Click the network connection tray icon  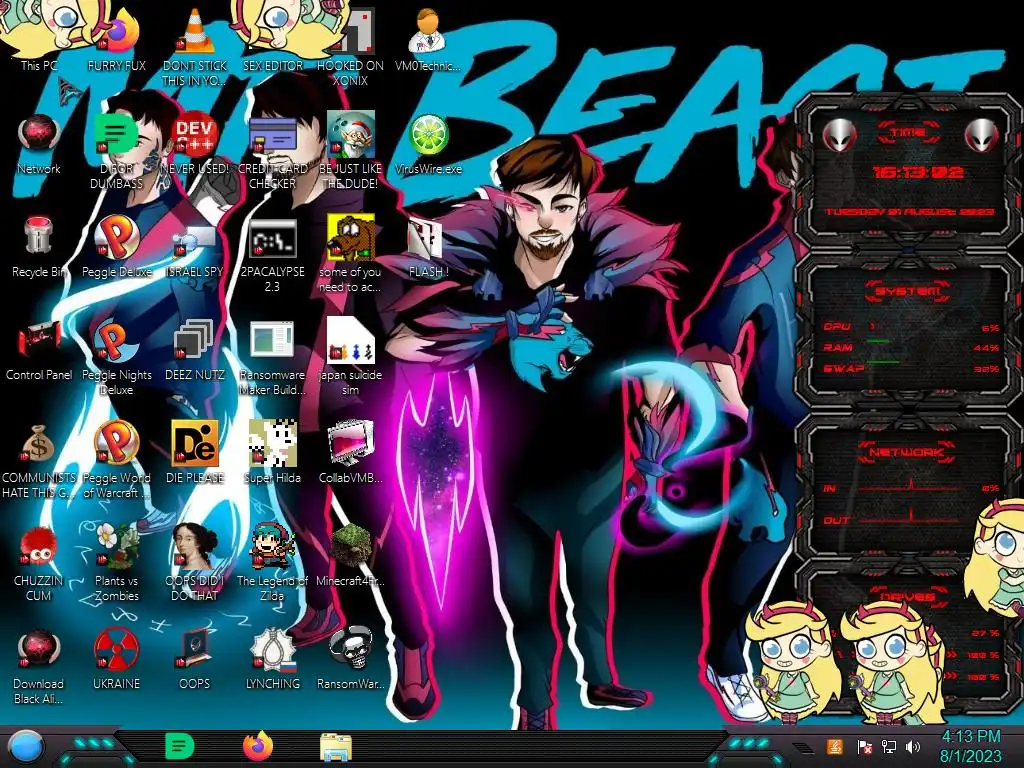pos(889,746)
